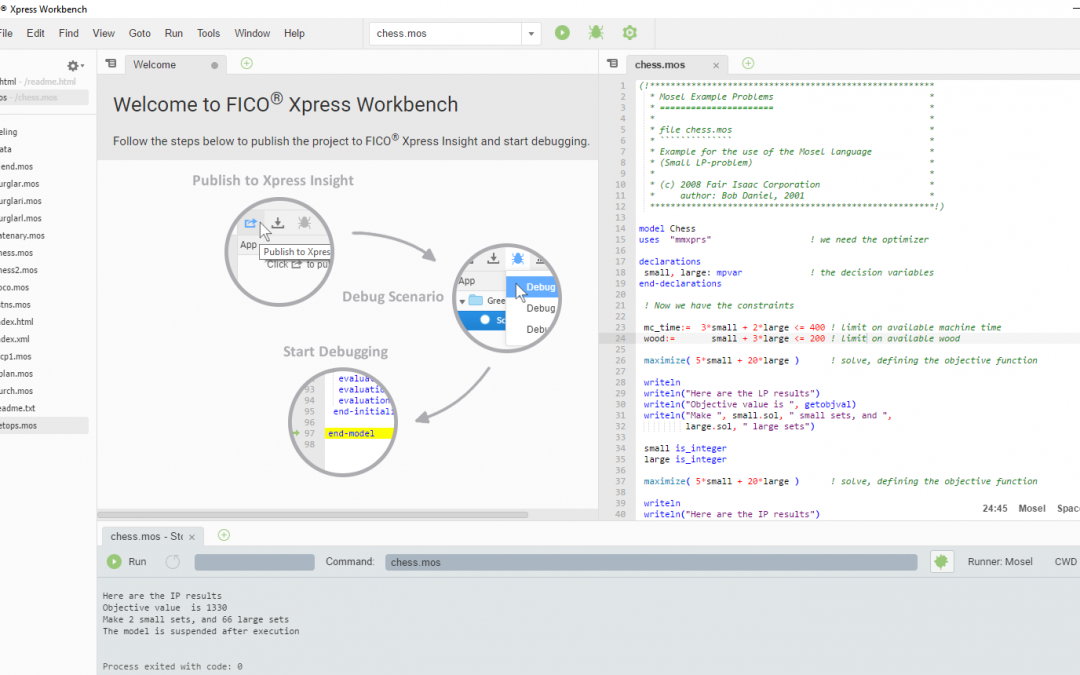Add new tab next to Welcome tab
Viewport: 1080px width, 675px height.
point(247,63)
